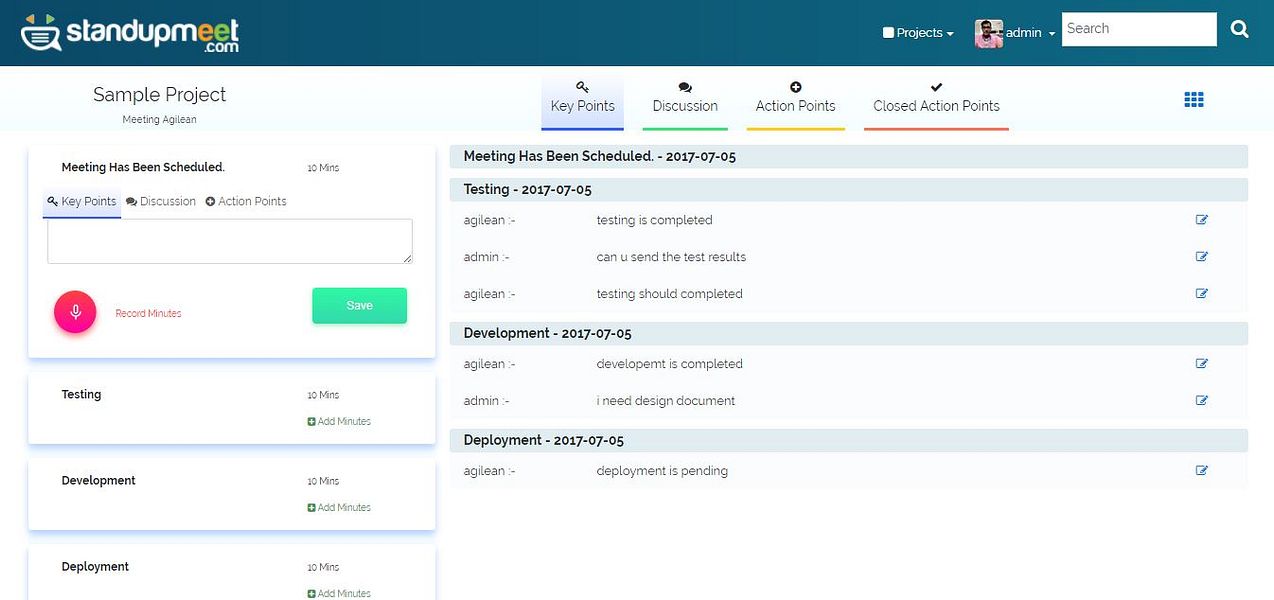Select the Testing agenda card title
Screen dimensions: 1274x600
coord(81,395)
